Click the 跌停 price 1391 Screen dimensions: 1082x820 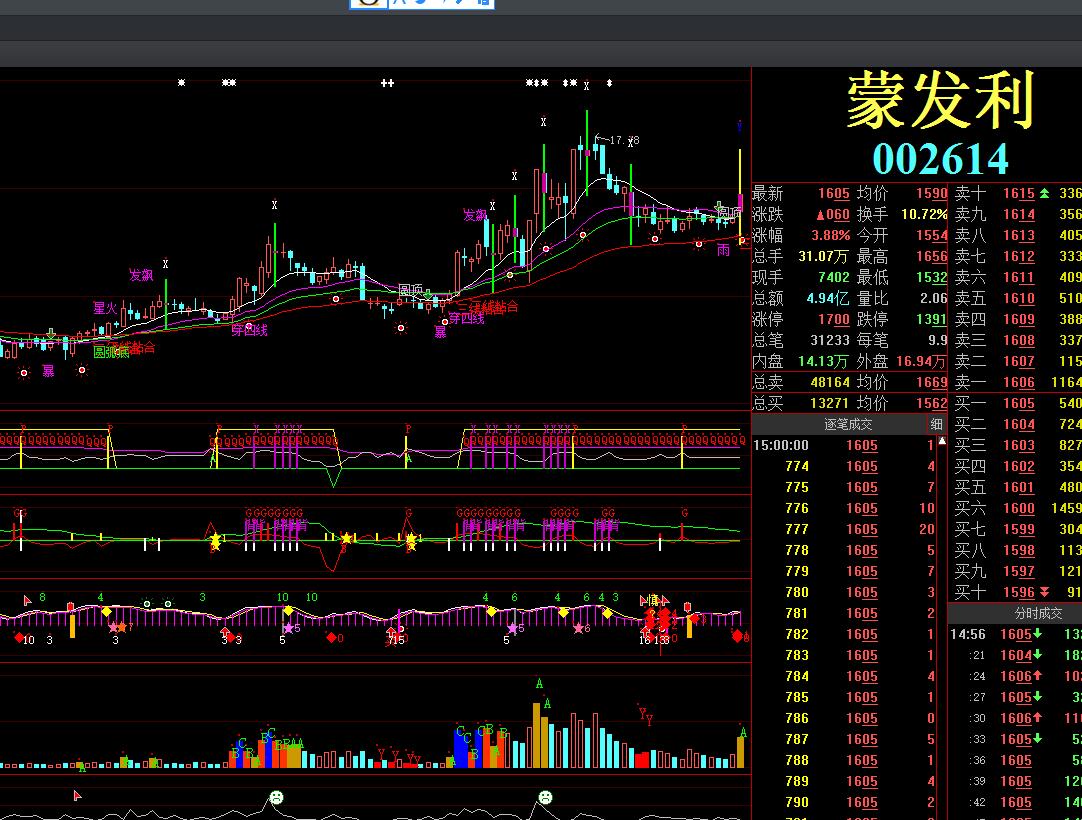pos(932,320)
